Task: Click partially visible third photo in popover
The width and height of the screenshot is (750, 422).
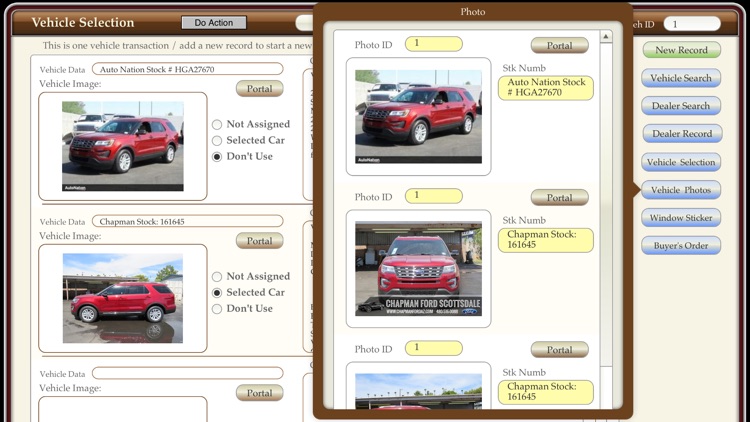Action: [419, 391]
